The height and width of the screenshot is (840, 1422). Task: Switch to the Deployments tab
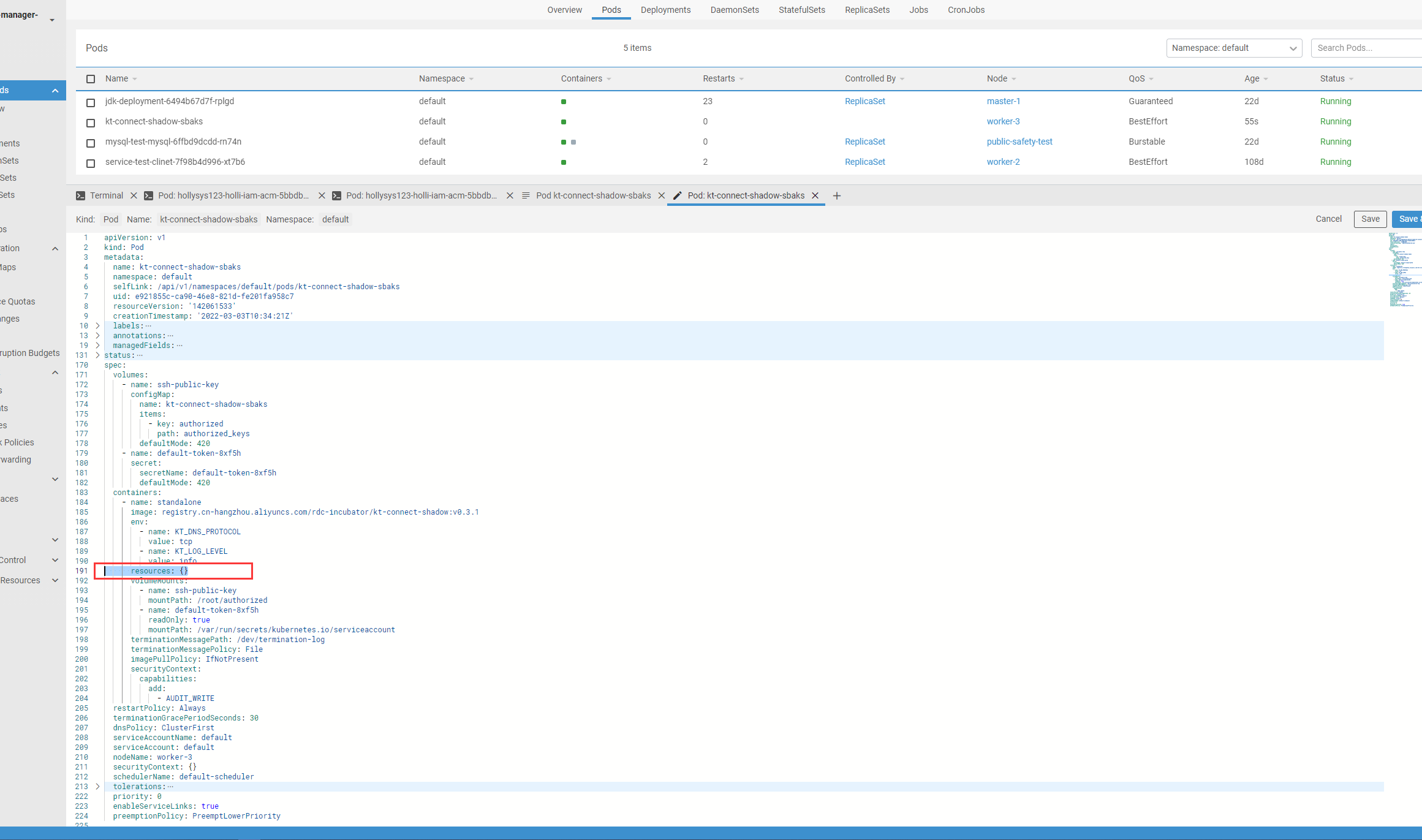pos(665,10)
